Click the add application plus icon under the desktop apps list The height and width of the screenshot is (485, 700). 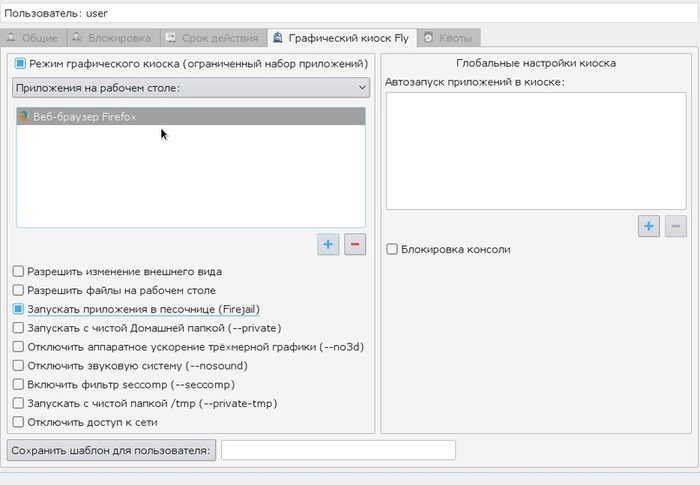[328, 244]
